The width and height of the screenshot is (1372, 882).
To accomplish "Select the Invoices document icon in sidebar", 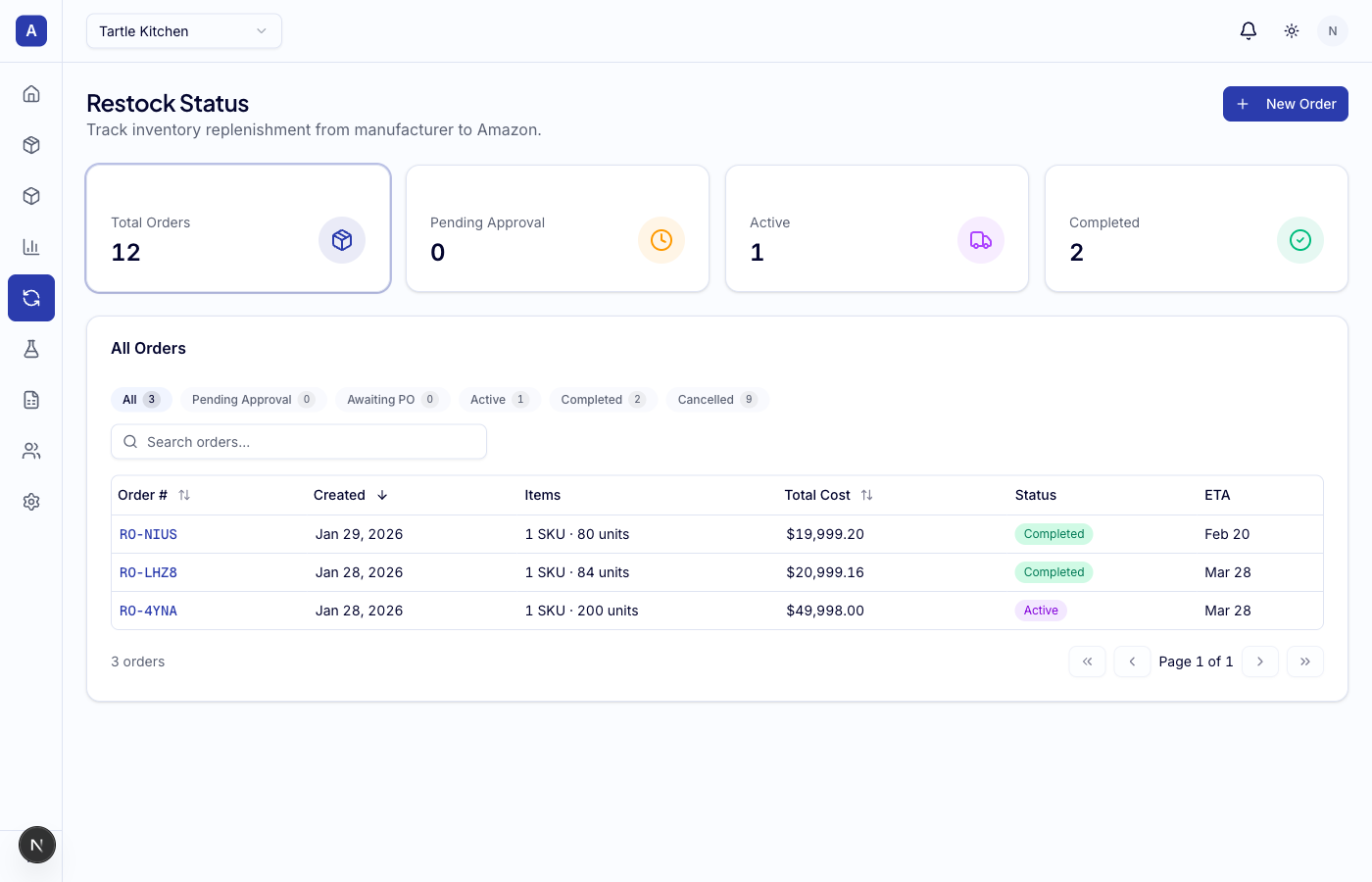I will (30, 400).
